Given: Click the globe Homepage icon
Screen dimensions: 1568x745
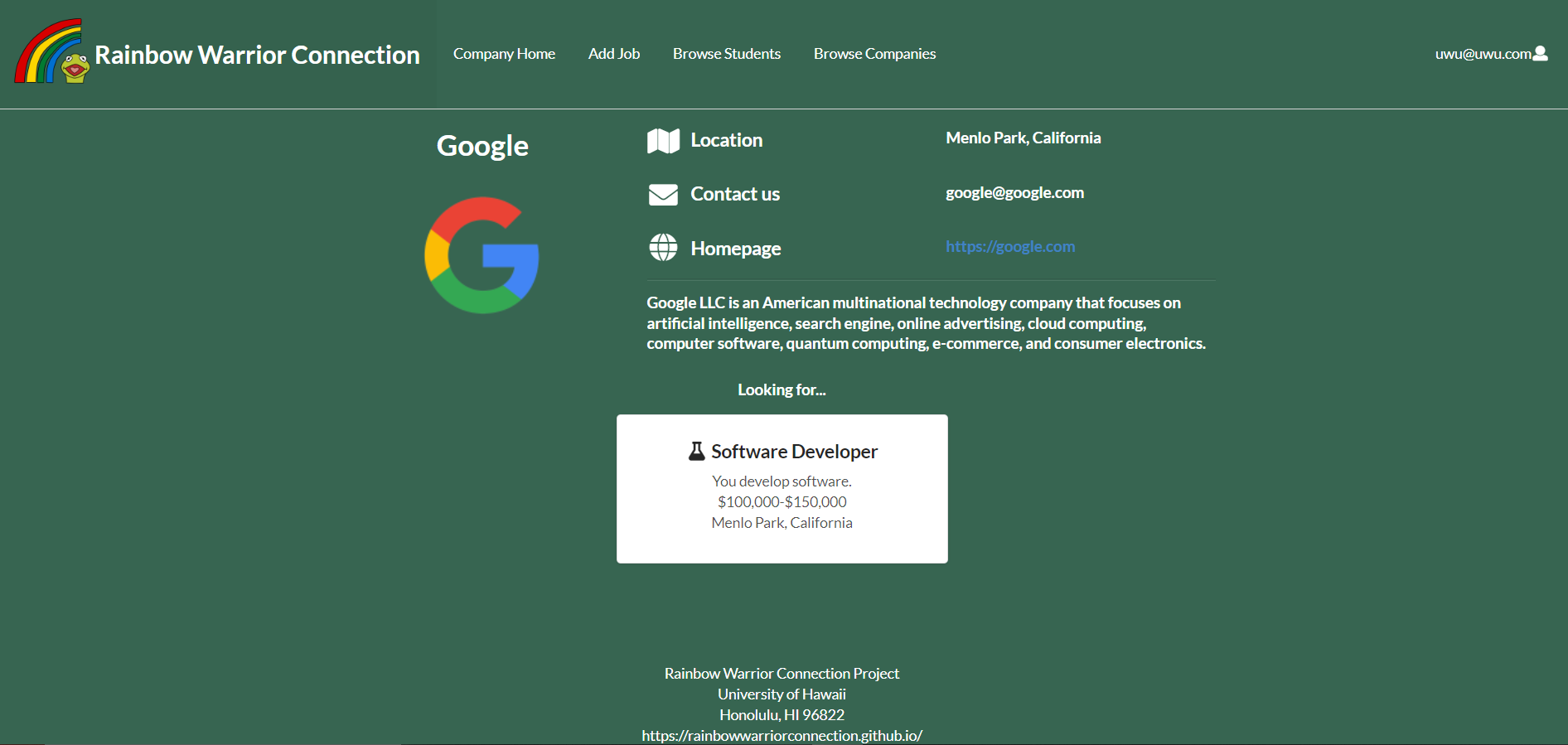Looking at the screenshot, I should pyautogui.click(x=663, y=247).
